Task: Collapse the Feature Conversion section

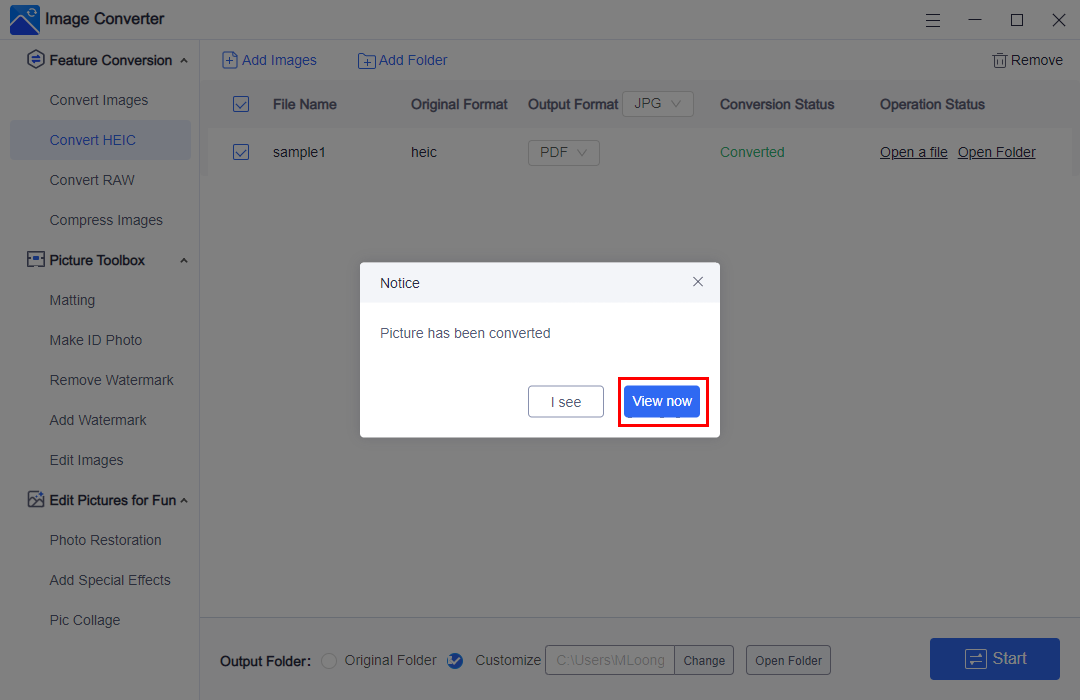Action: 184,61
